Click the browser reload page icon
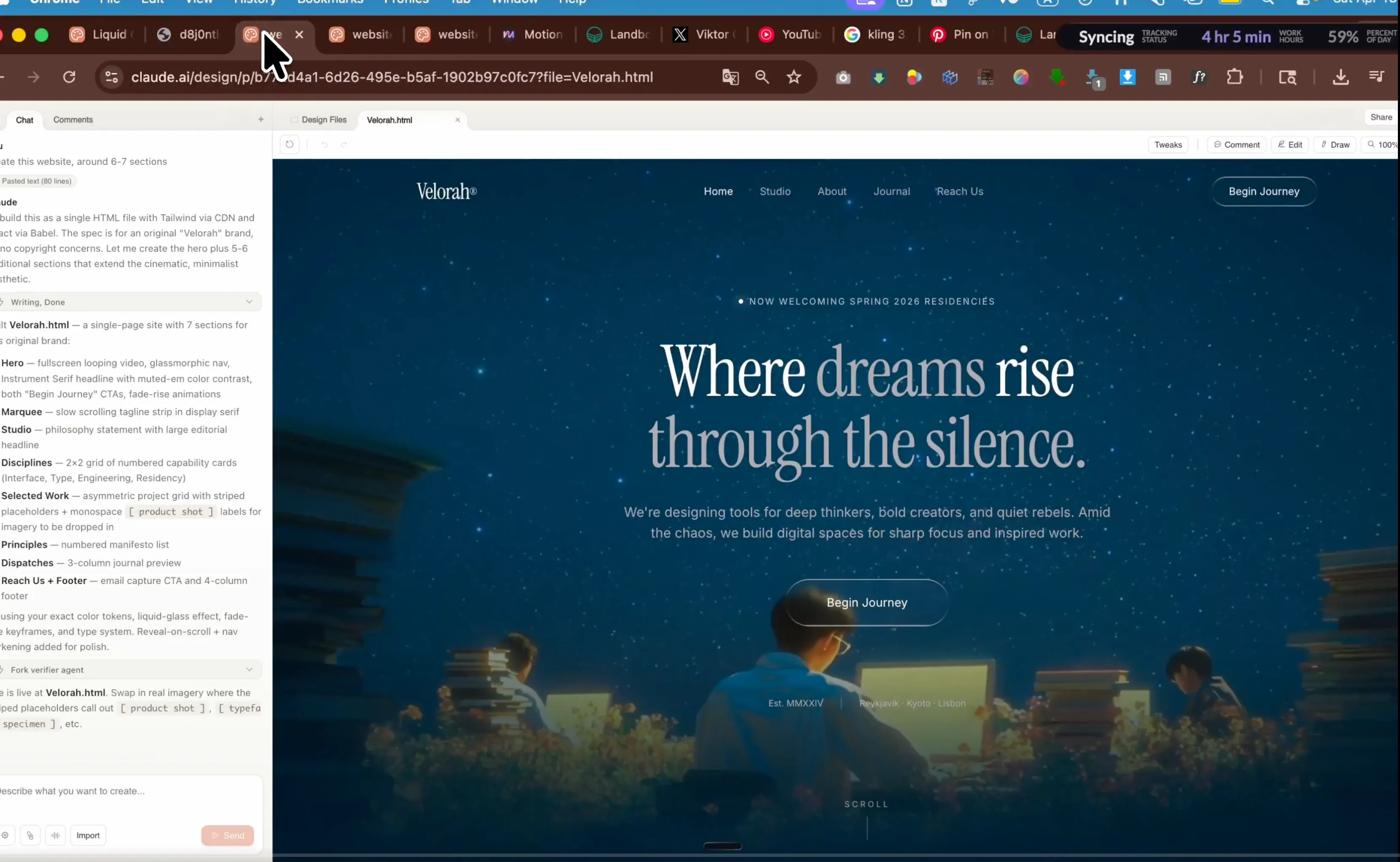The image size is (1400, 862). click(69, 77)
